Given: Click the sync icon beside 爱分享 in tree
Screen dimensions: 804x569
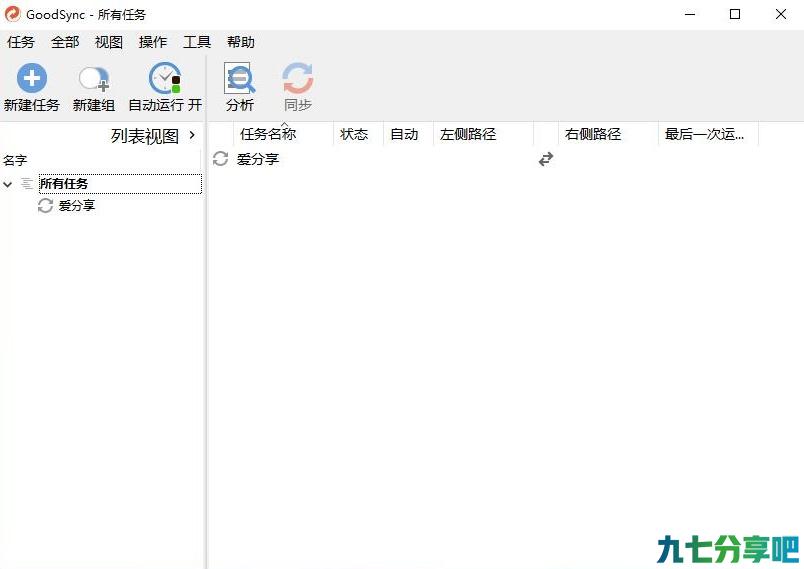Looking at the screenshot, I should click(45, 206).
